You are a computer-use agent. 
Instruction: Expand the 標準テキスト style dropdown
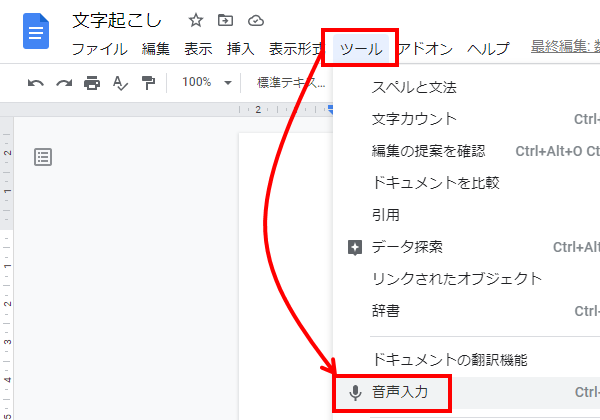click(290, 82)
